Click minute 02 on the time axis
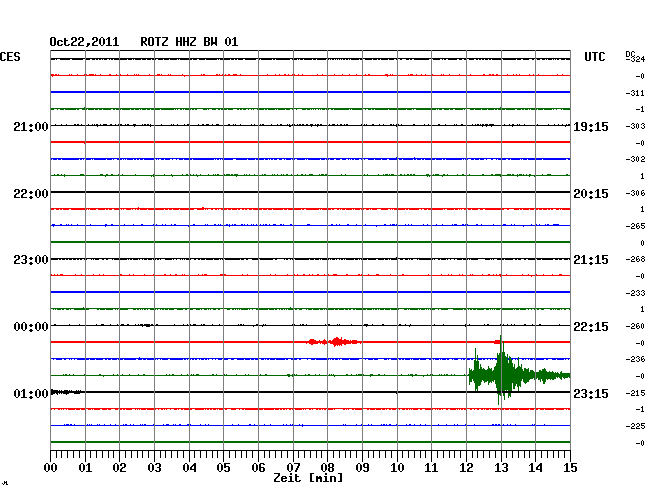This screenshot has width=650, height=494. point(119,467)
